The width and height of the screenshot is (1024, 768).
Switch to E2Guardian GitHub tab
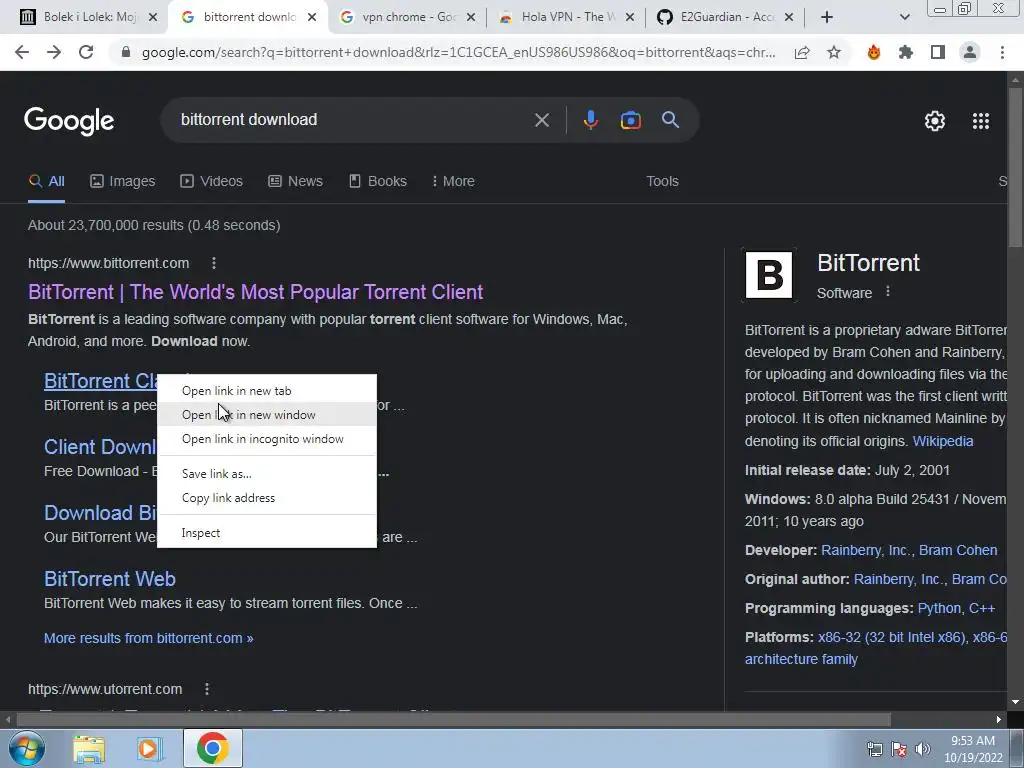pos(724,17)
